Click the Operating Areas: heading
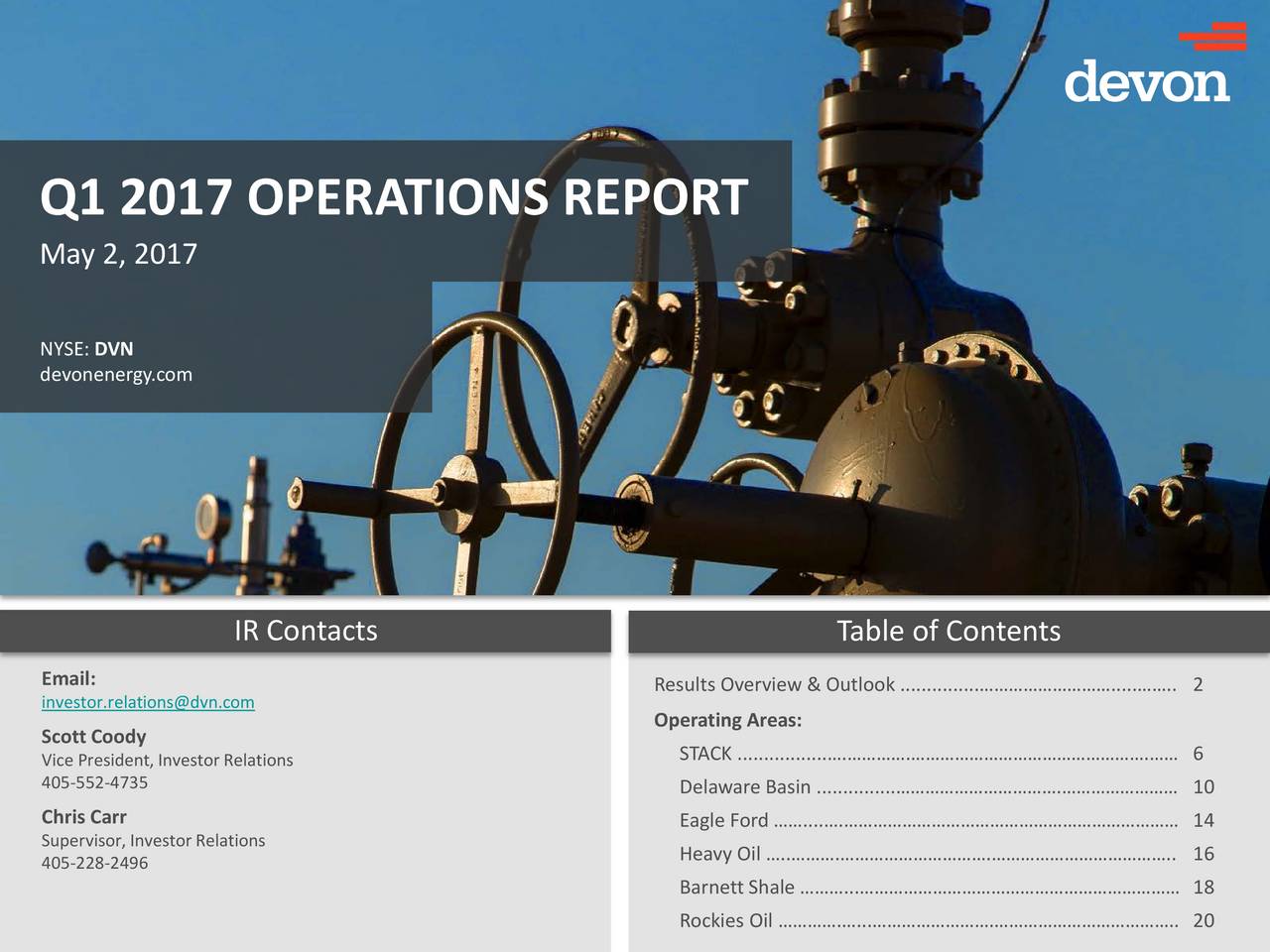Image resolution: width=1270 pixels, height=952 pixels. [727, 720]
